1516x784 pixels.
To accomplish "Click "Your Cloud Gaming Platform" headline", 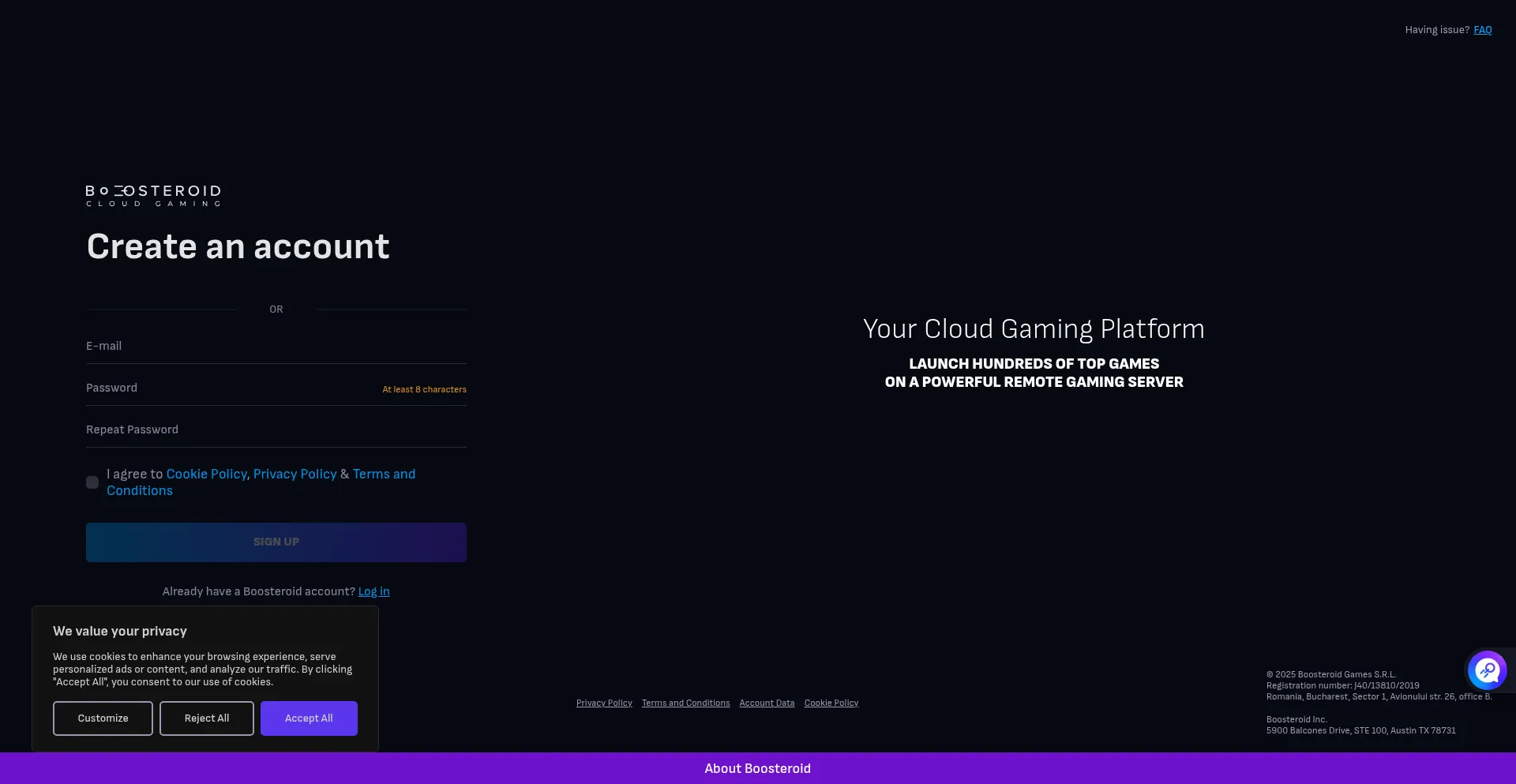I will pos(1034,328).
